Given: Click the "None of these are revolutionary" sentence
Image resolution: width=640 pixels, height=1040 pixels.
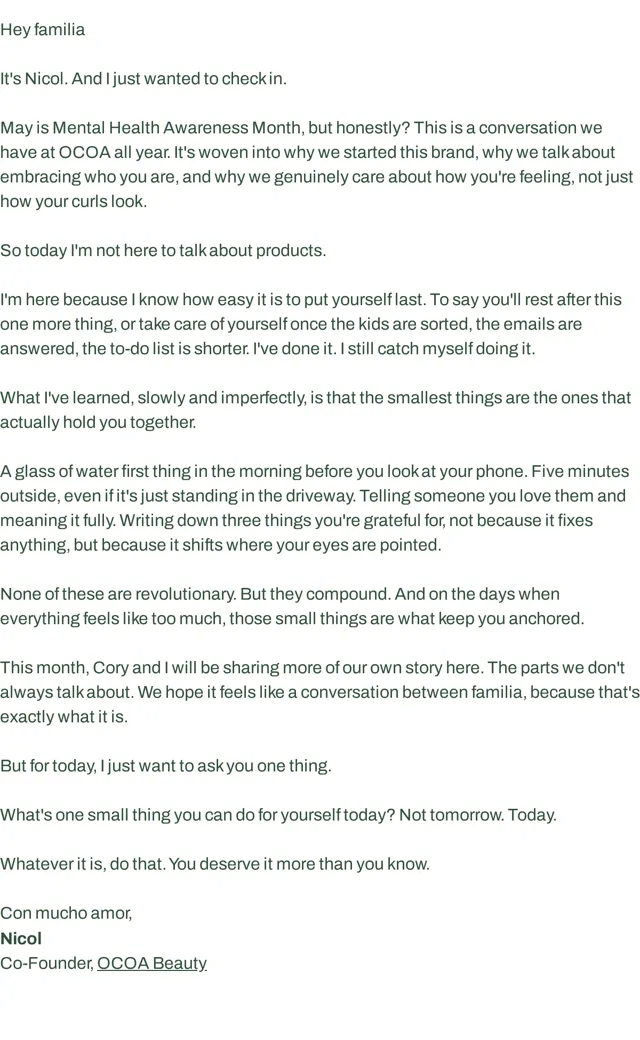Looking at the screenshot, I should (x=118, y=594).
